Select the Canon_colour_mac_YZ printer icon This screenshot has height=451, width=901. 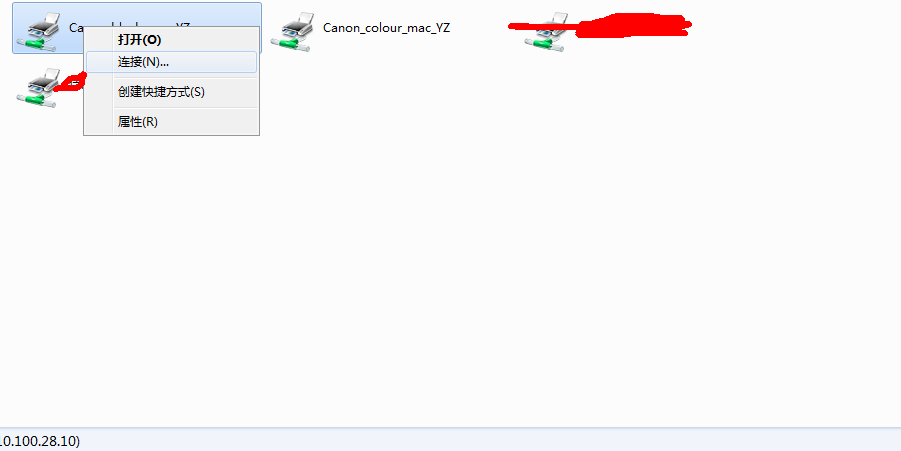292,32
